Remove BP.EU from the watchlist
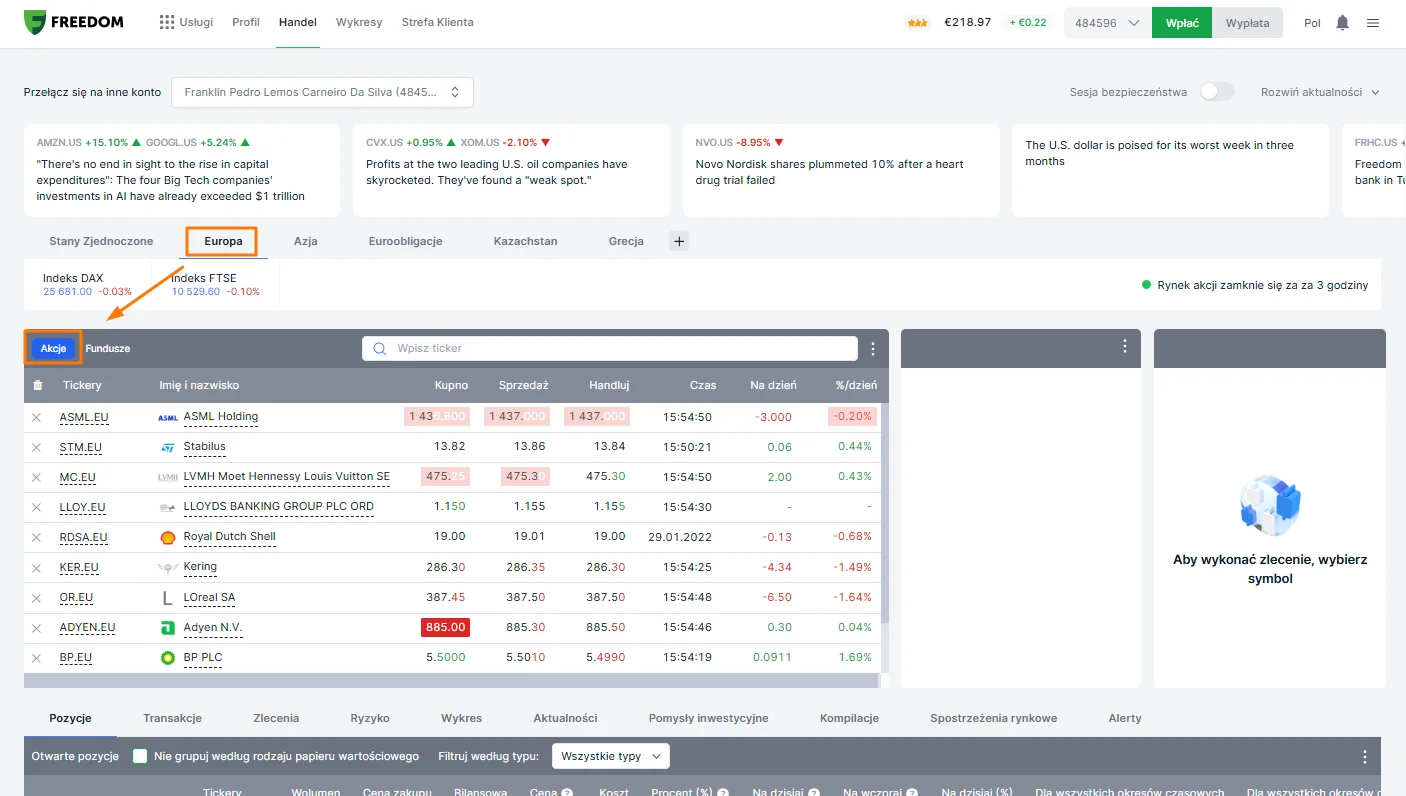Viewport: 1406px width, 796px height. [x=37, y=658]
